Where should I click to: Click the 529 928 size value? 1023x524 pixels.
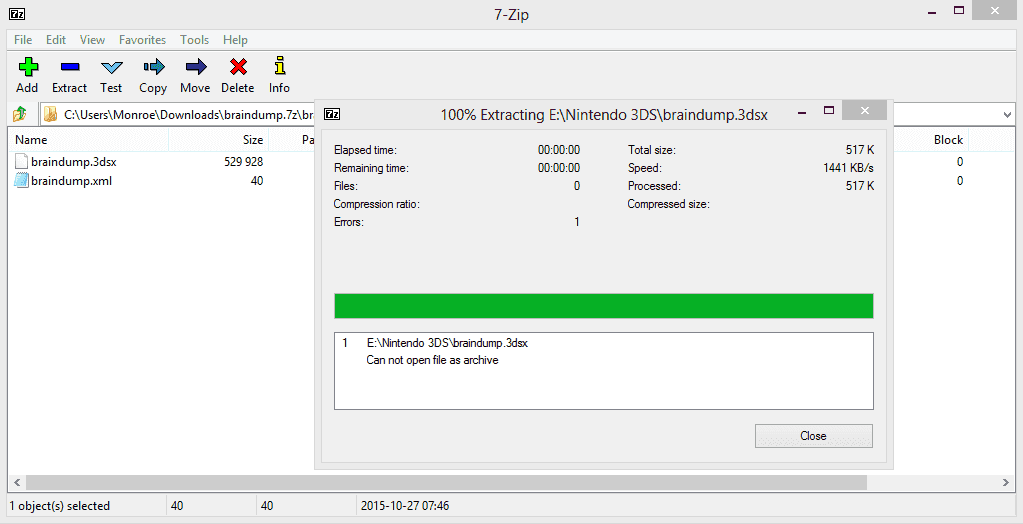coord(243,161)
